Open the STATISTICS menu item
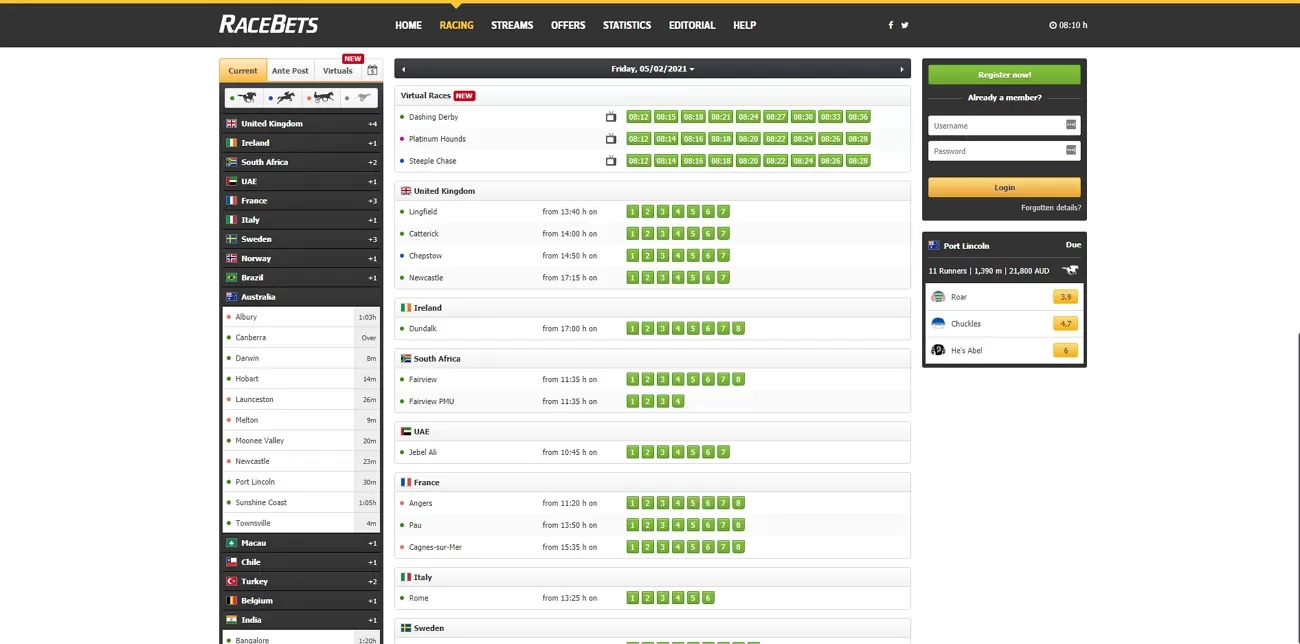 (x=627, y=25)
